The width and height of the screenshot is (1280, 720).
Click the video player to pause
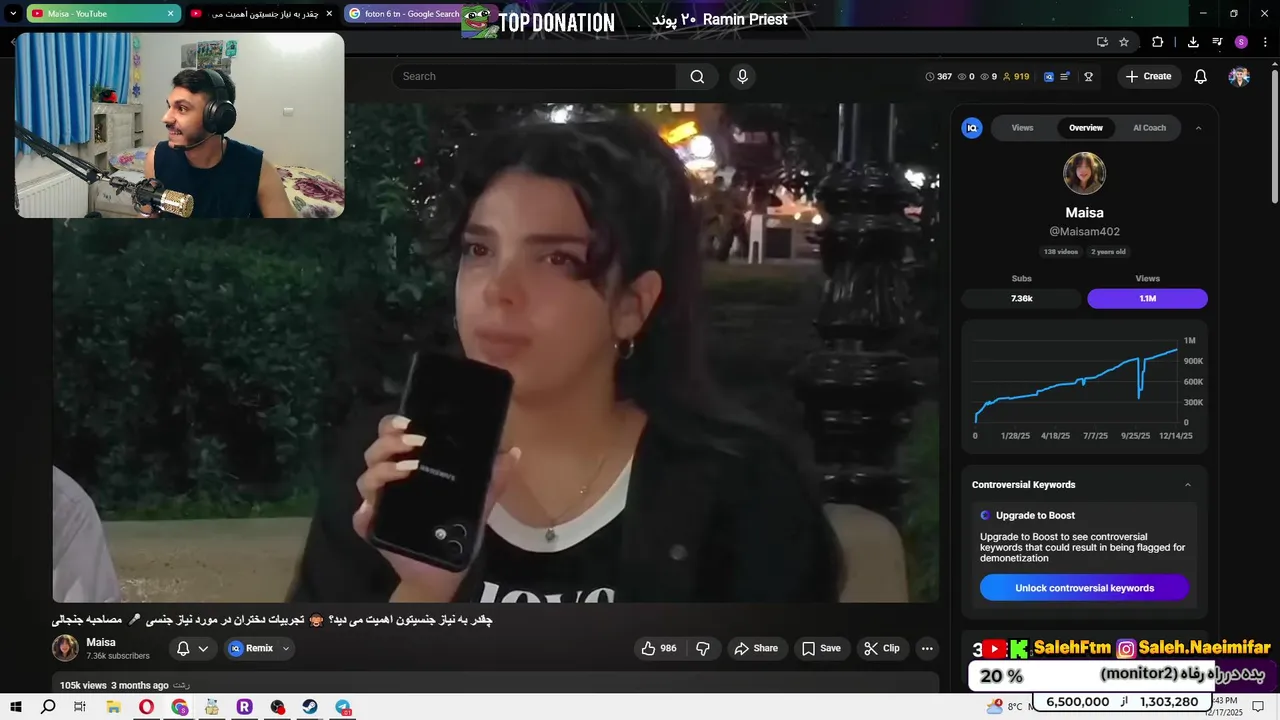pos(496,352)
